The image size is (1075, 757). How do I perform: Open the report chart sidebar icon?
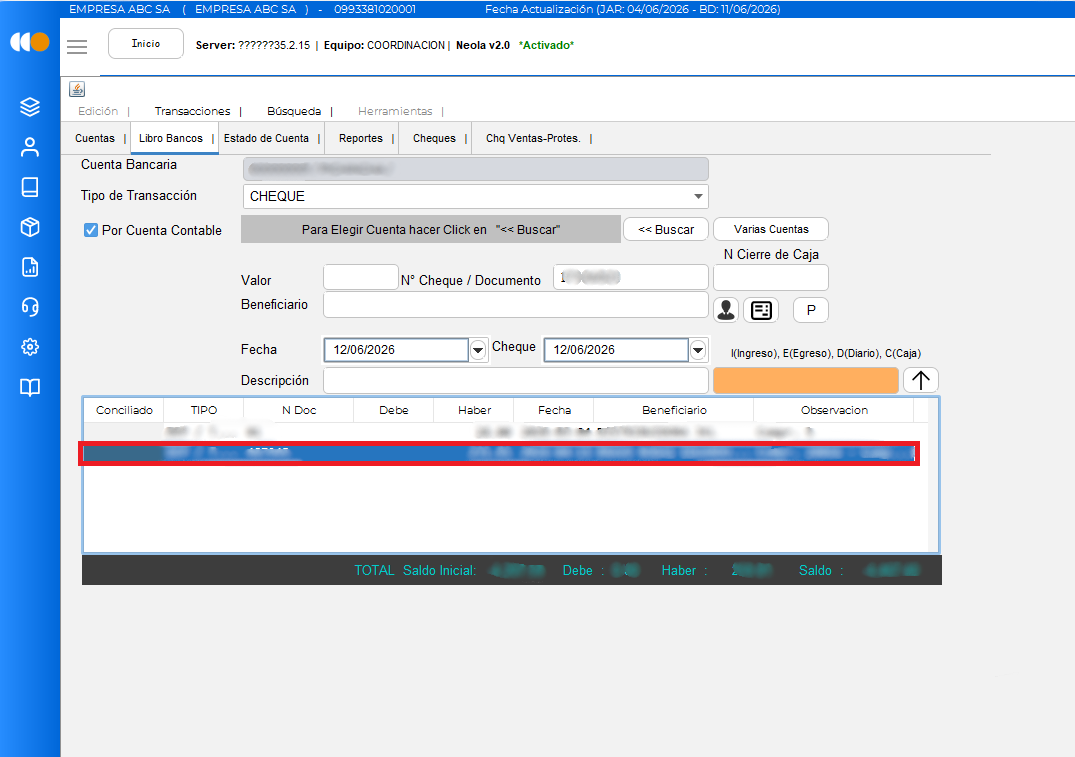coord(29,267)
